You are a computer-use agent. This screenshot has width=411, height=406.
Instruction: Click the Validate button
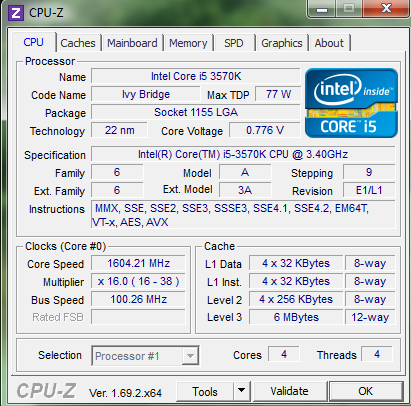(x=289, y=391)
